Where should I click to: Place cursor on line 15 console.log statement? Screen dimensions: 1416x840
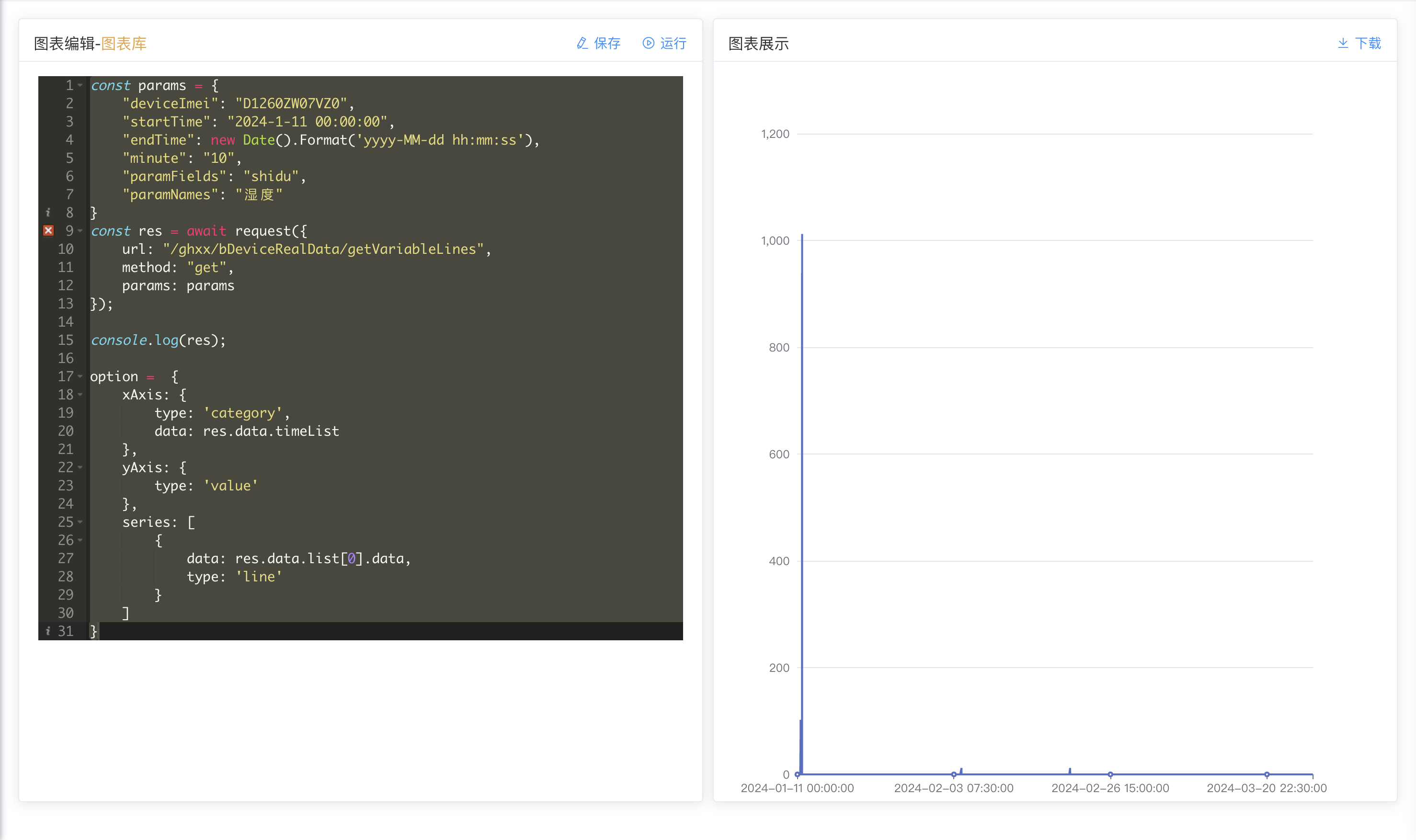coord(159,340)
